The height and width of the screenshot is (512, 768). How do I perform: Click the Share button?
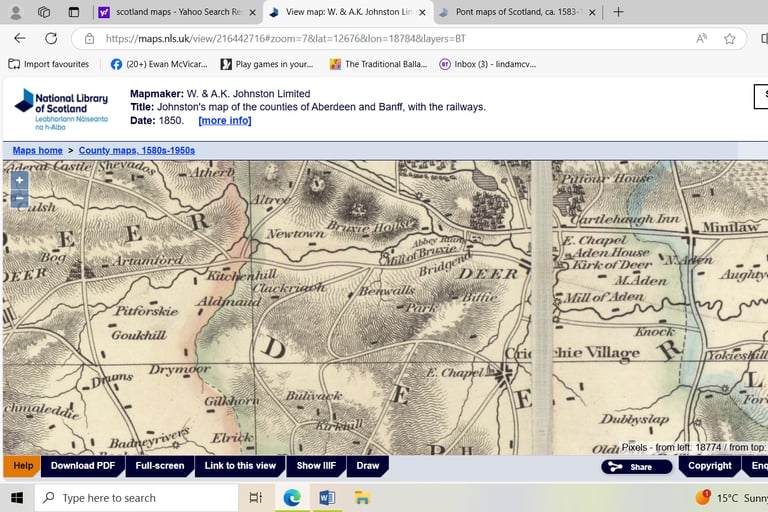[x=637, y=467]
